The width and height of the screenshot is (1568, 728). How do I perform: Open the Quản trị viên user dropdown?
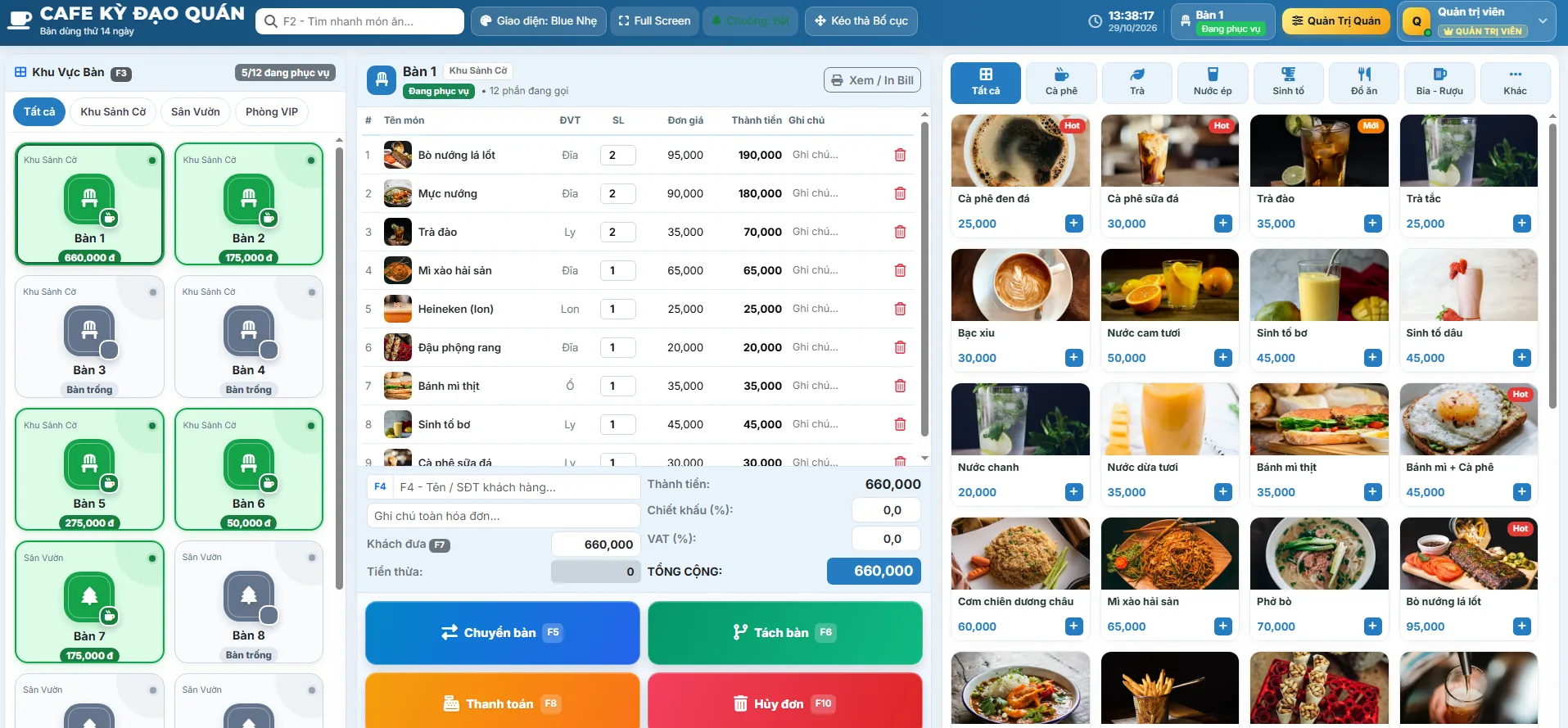click(x=1478, y=21)
